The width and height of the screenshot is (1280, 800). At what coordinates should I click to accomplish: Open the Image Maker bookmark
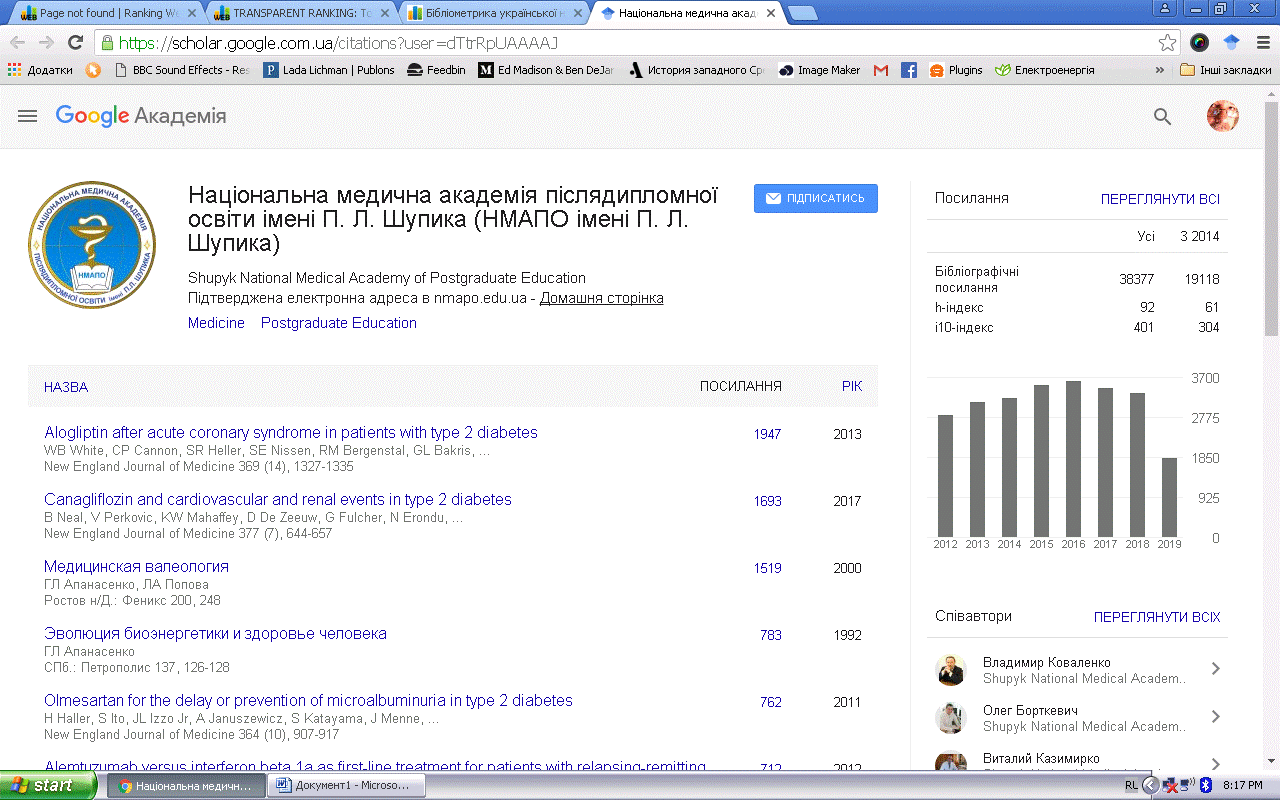coord(820,70)
